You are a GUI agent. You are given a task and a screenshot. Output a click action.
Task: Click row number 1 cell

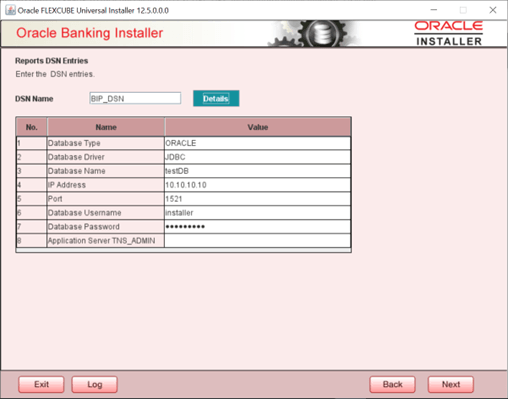coord(32,143)
